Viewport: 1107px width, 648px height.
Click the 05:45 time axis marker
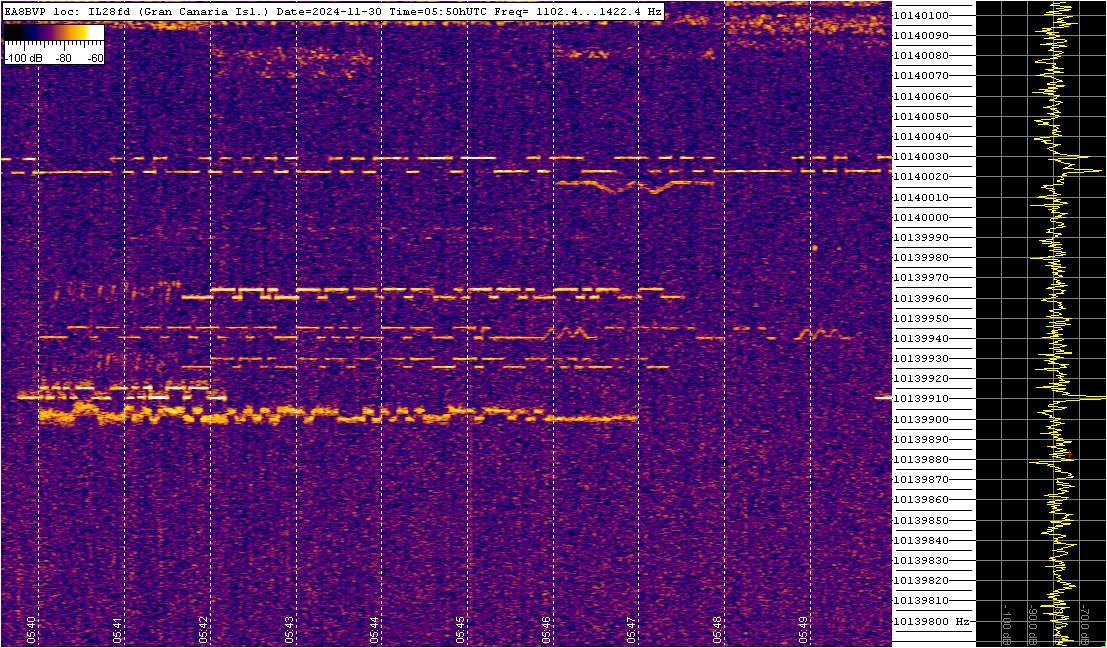tap(460, 628)
